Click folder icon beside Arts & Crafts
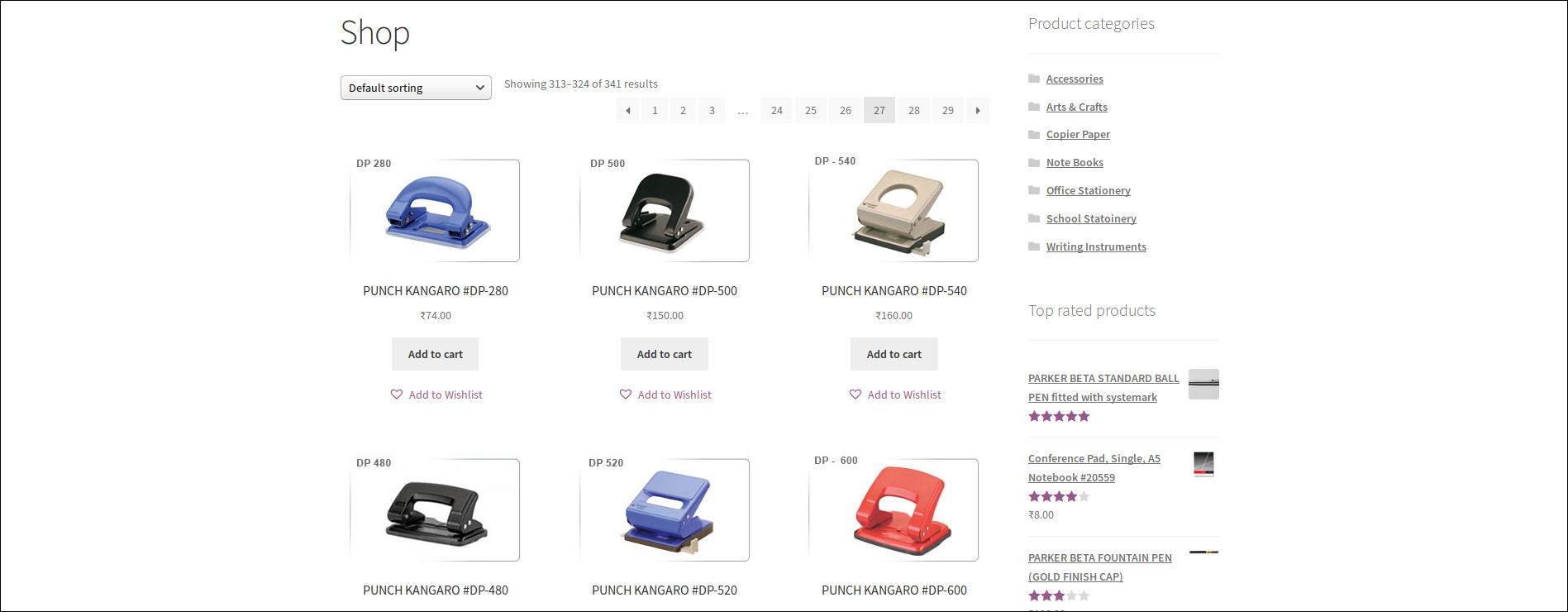The width and height of the screenshot is (1568, 612). (x=1034, y=107)
